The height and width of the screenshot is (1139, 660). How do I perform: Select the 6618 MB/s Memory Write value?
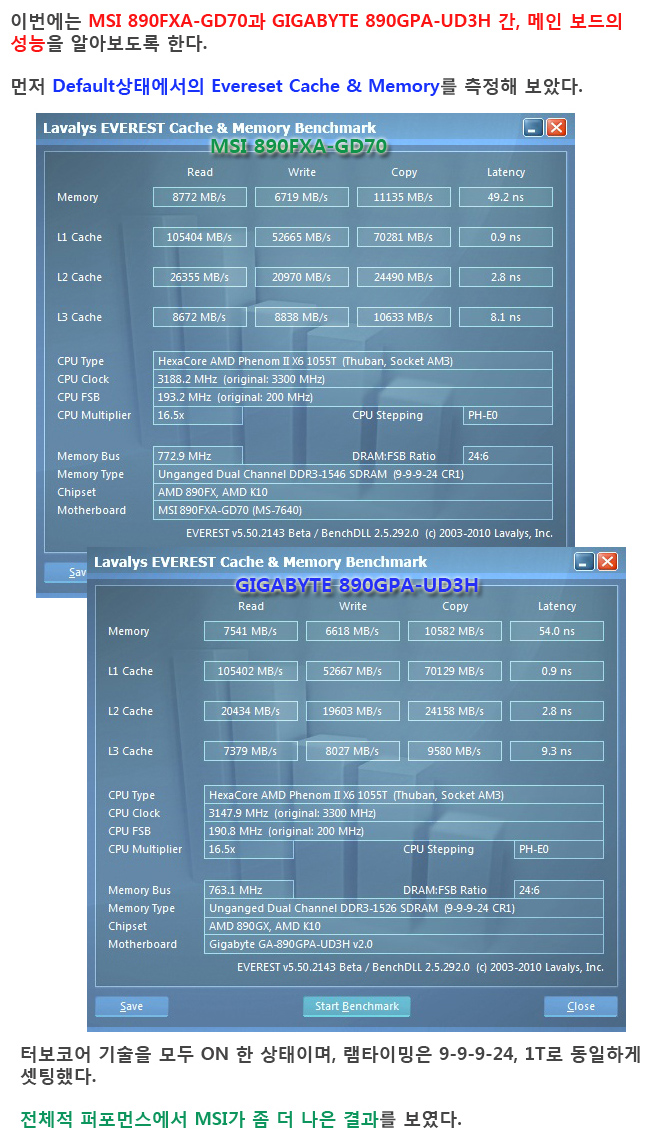pyautogui.click(x=352, y=631)
